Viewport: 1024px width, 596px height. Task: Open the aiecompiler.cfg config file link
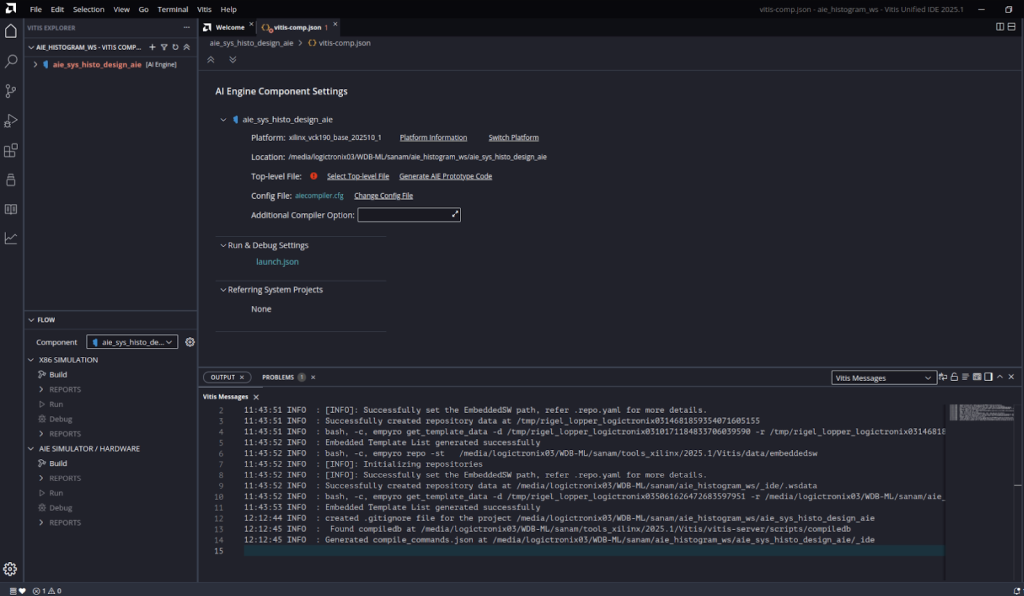(319, 196)
